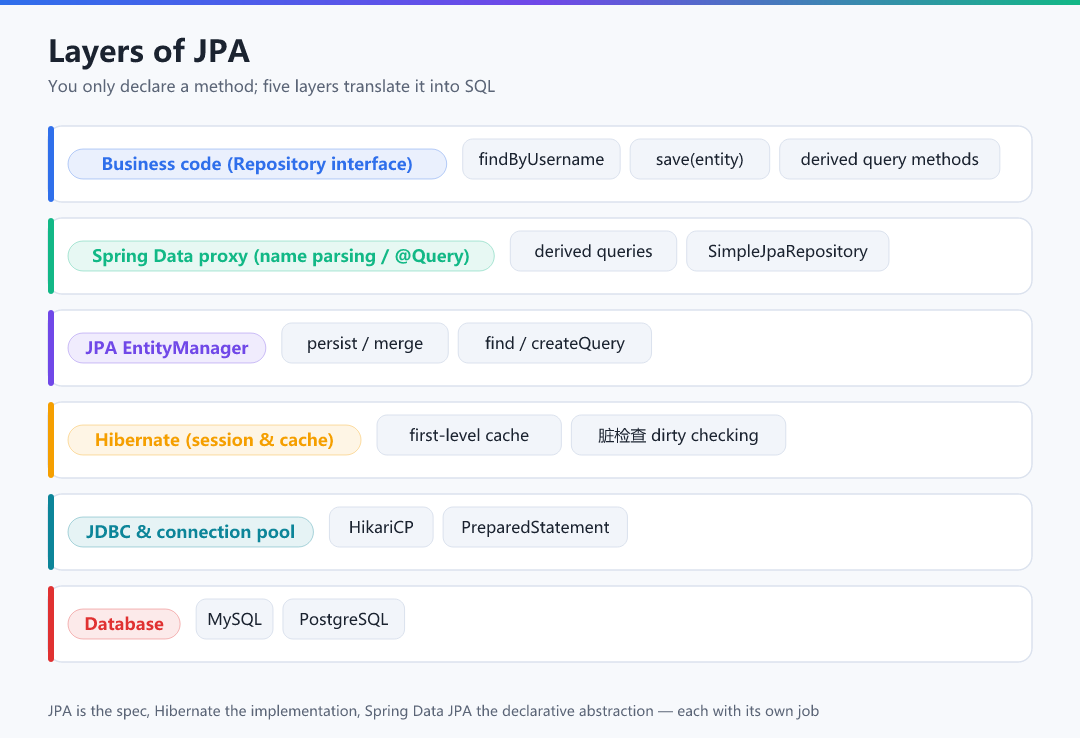
Task: Select the derived query methods chip
Action: pos(889,159)
